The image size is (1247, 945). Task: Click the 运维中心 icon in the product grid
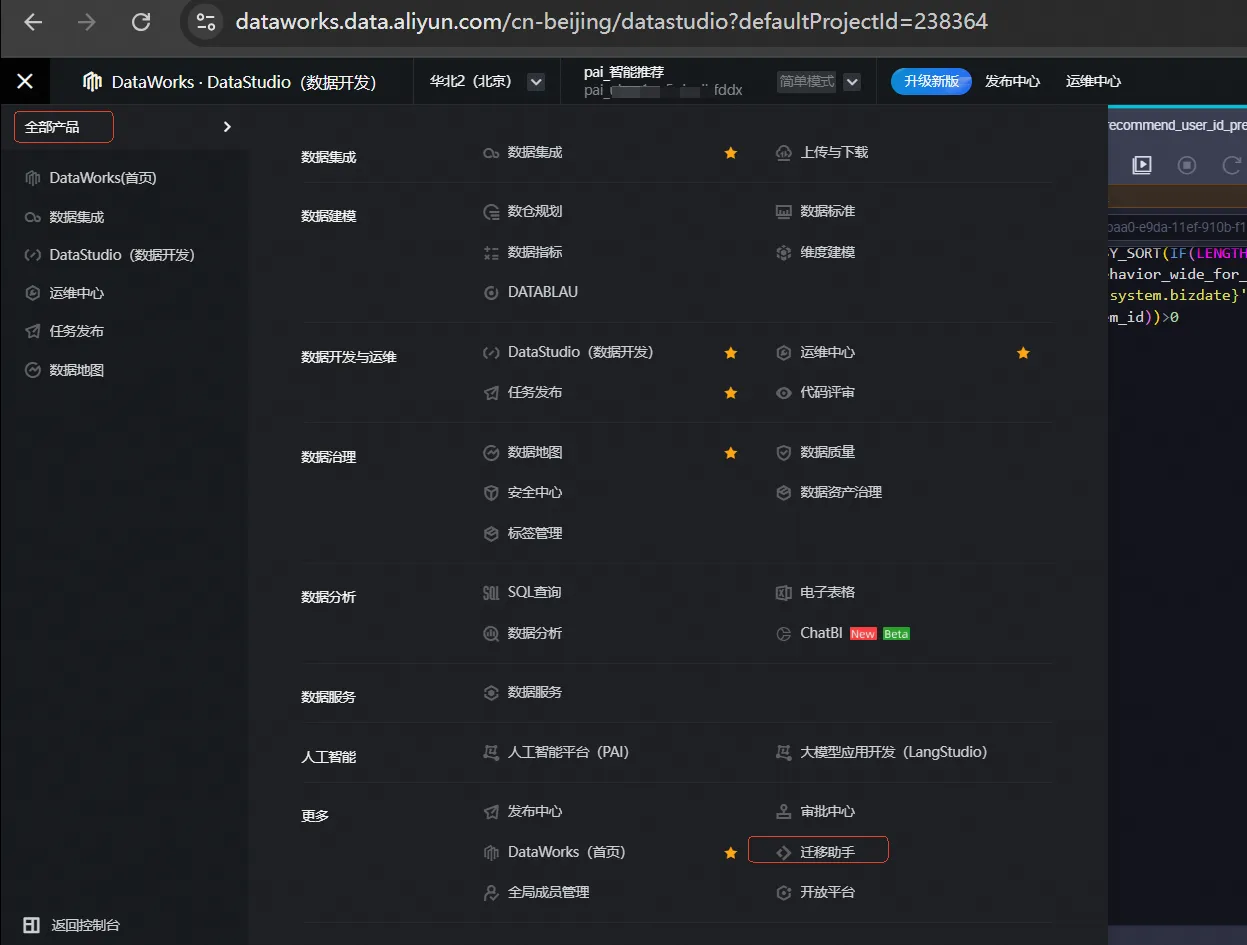coord(784,353)
